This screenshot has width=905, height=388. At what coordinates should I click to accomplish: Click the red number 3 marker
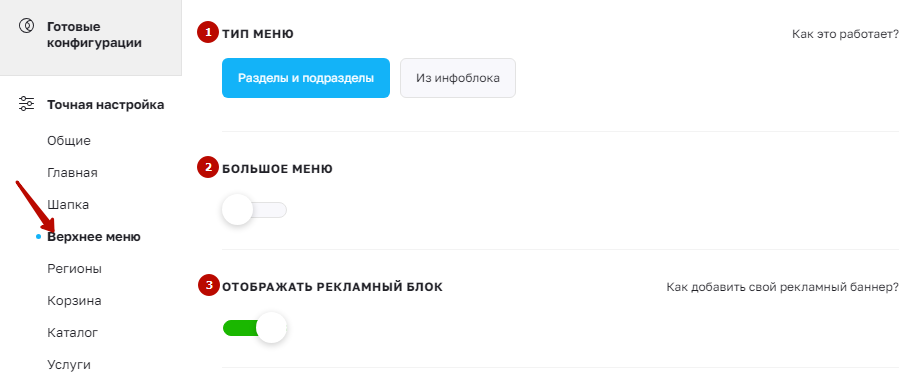click(x=208, y=285)
